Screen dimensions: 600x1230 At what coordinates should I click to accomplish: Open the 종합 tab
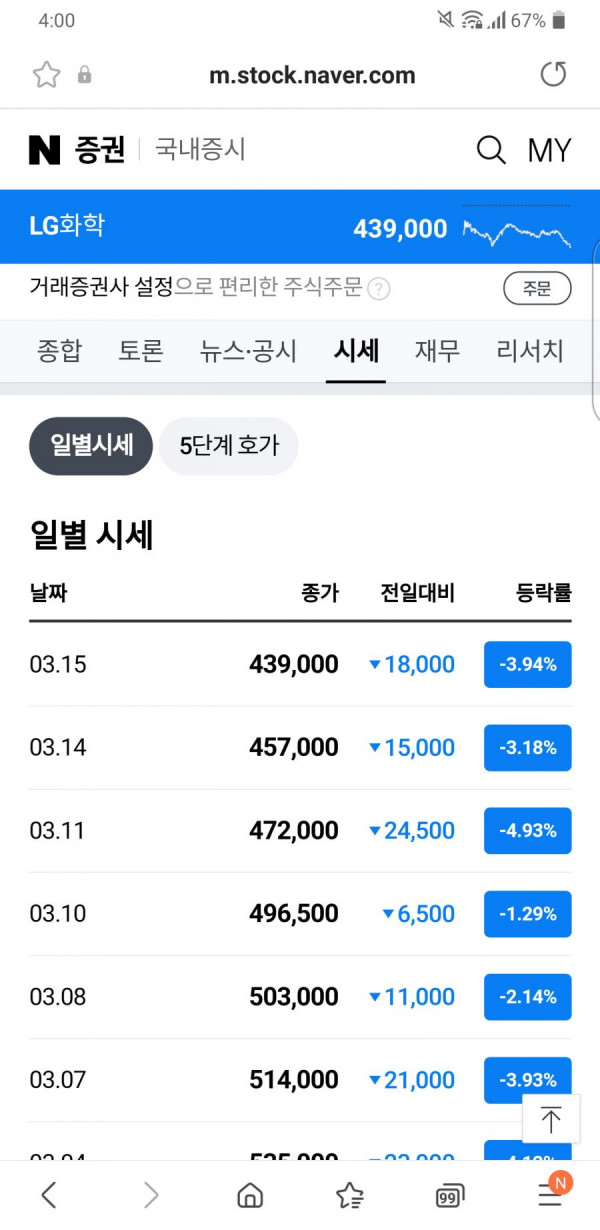pos(59,351)
